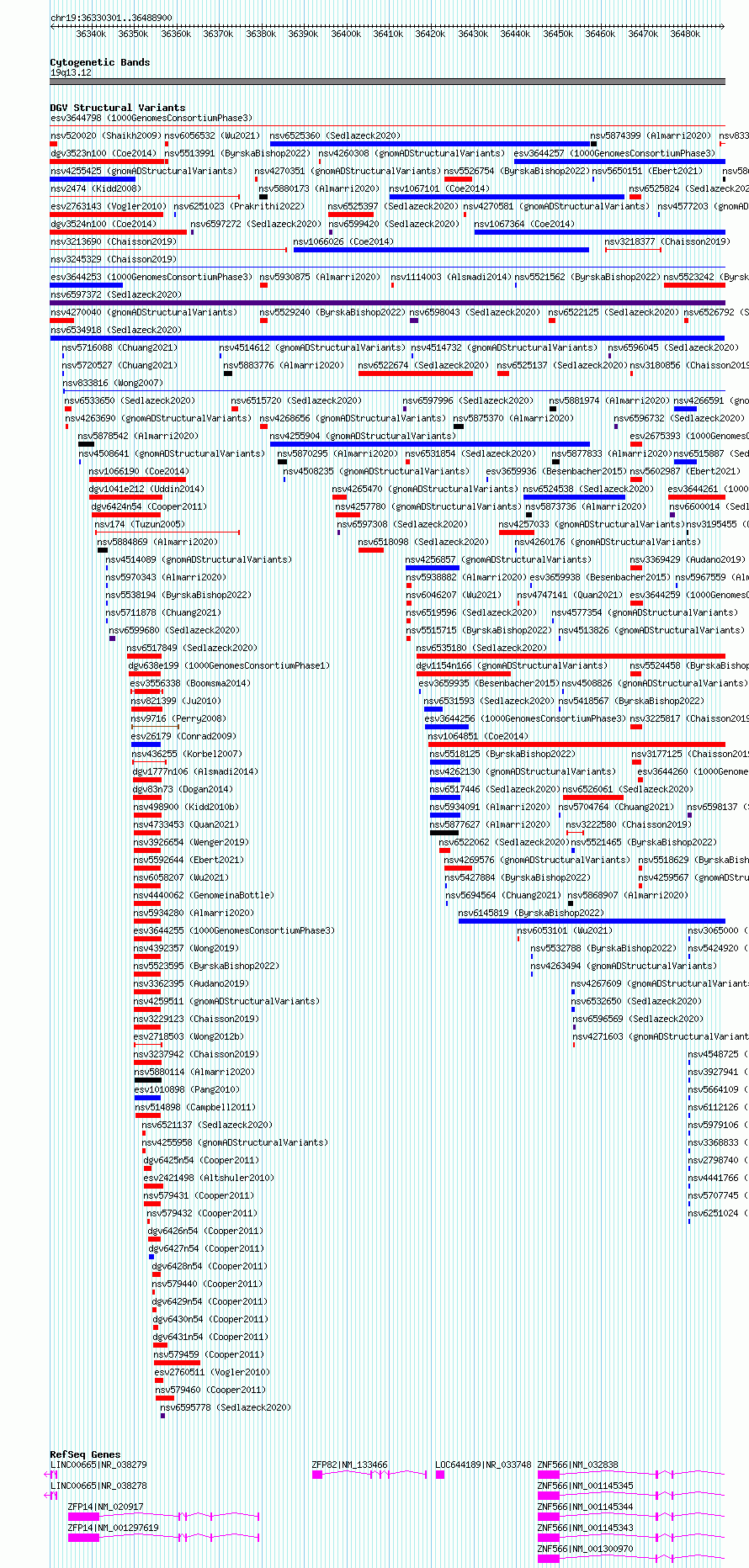The width and height of the screenshot is (749, 1568).
Task: Open gene LINC00665|NR_038278
Action: [98, 1486]
